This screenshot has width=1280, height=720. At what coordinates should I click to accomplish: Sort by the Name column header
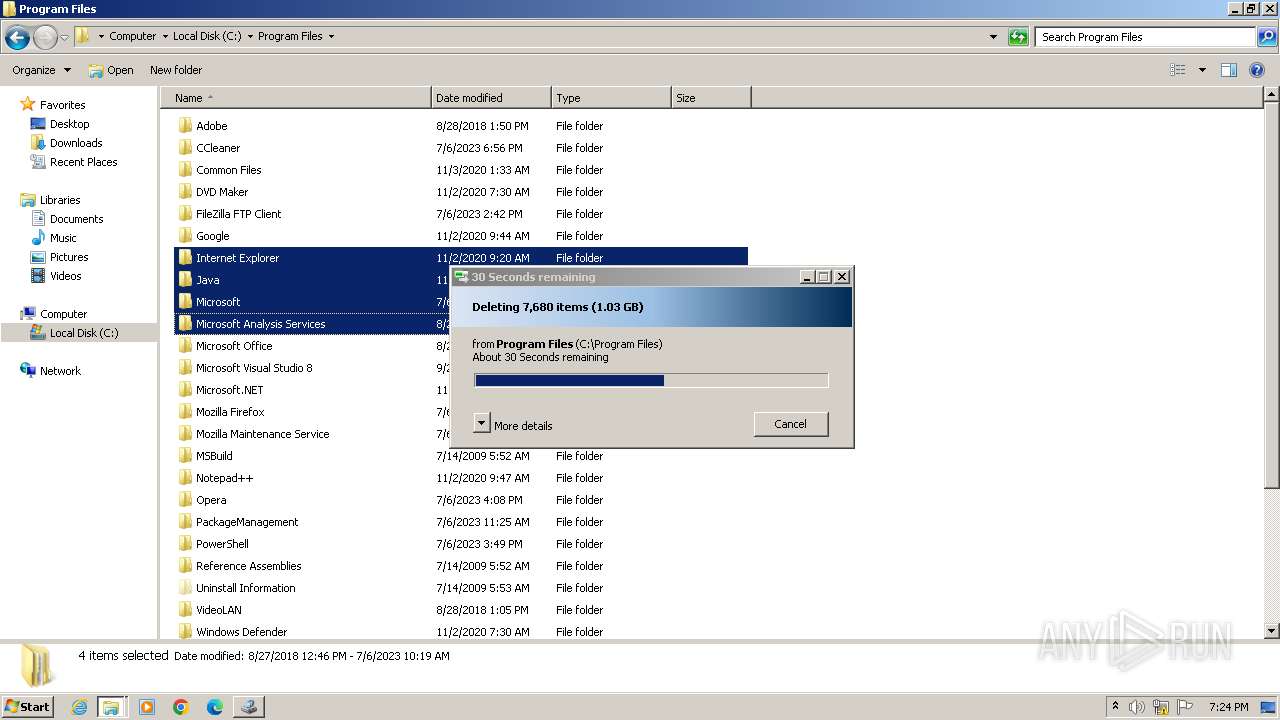click(x=296, y=98)
